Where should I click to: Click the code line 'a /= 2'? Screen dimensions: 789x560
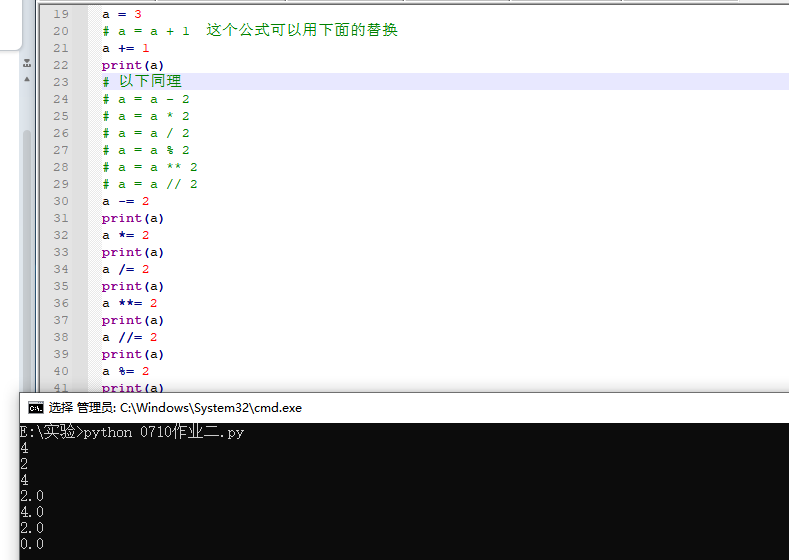tap(126, 269)
